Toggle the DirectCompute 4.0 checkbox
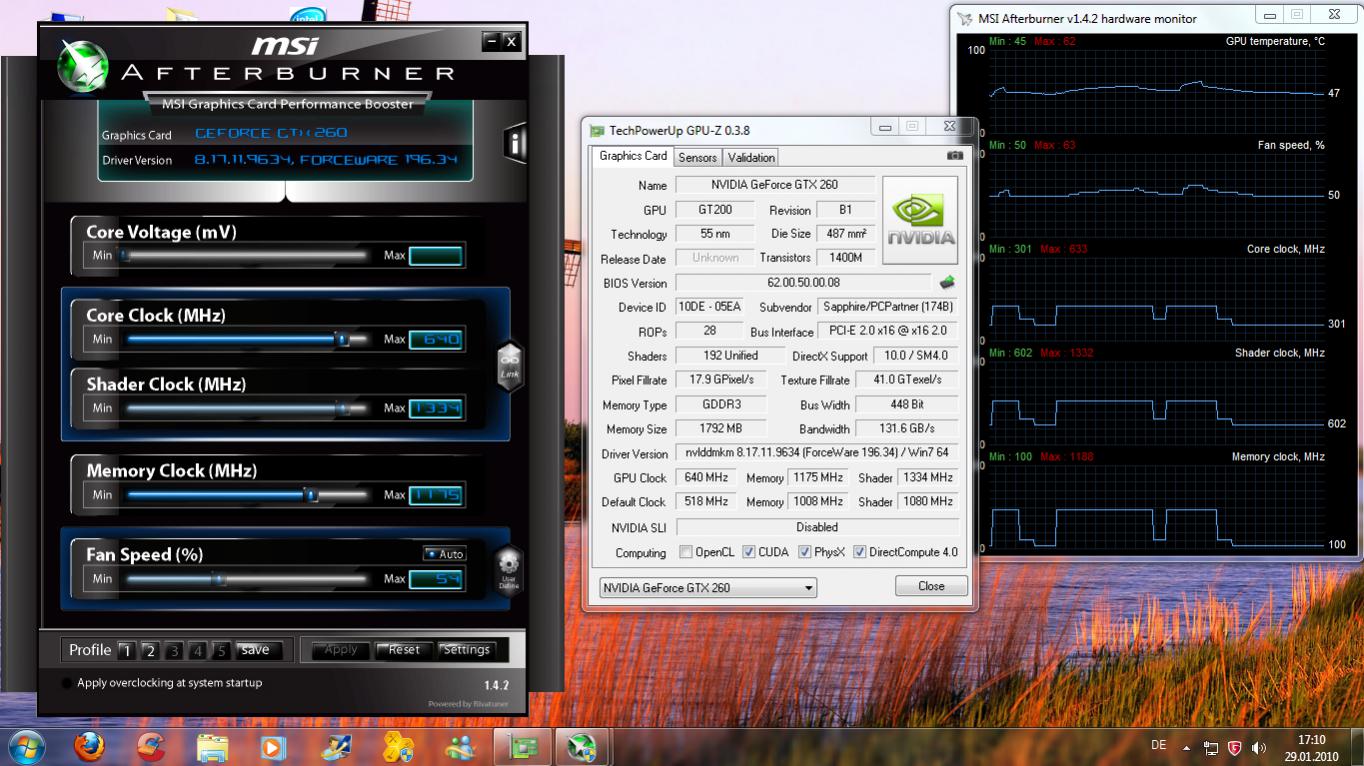Viewport: 1364px width, 766px height. point(859,552)
